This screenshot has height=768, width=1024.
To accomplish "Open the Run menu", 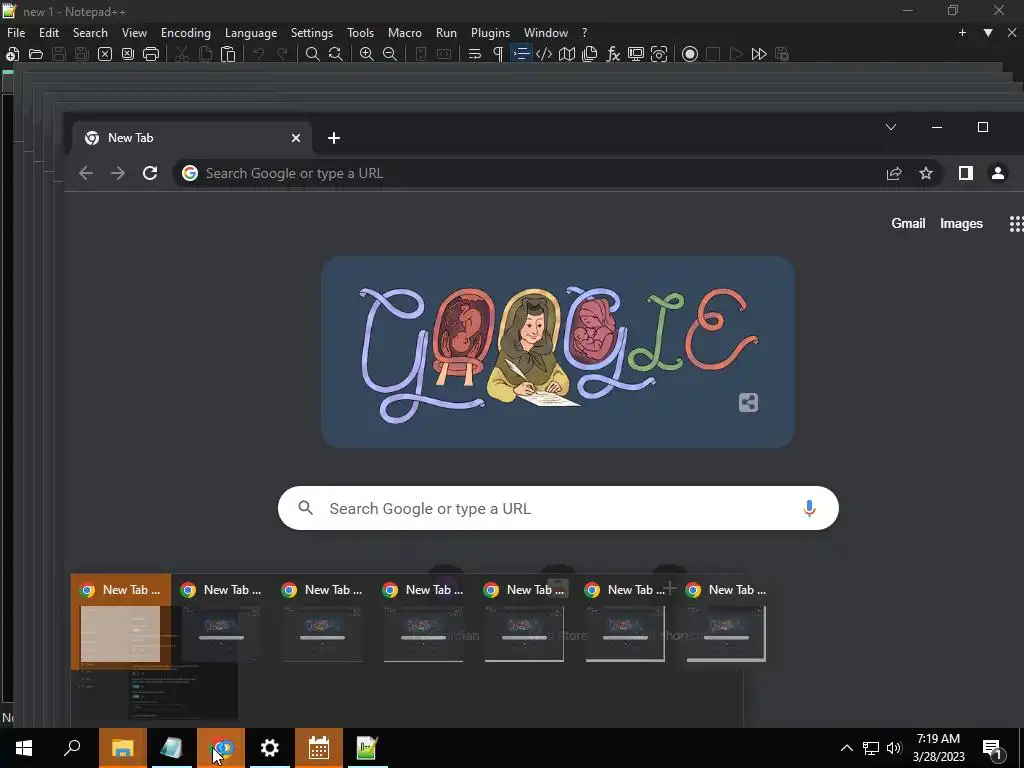I will (x=446, y=33).
